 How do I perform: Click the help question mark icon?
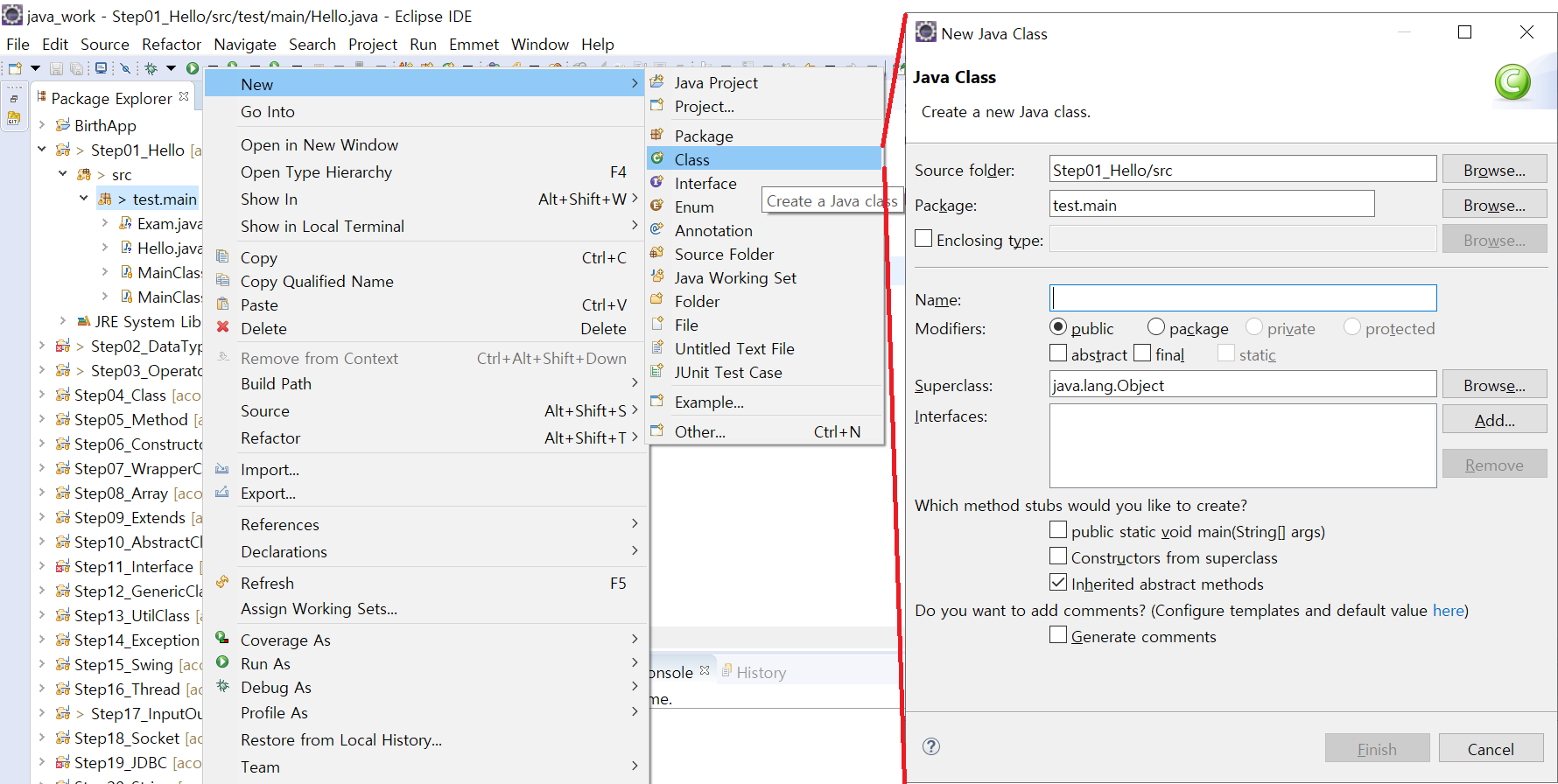pyautogui.click(x=931, y=746)
